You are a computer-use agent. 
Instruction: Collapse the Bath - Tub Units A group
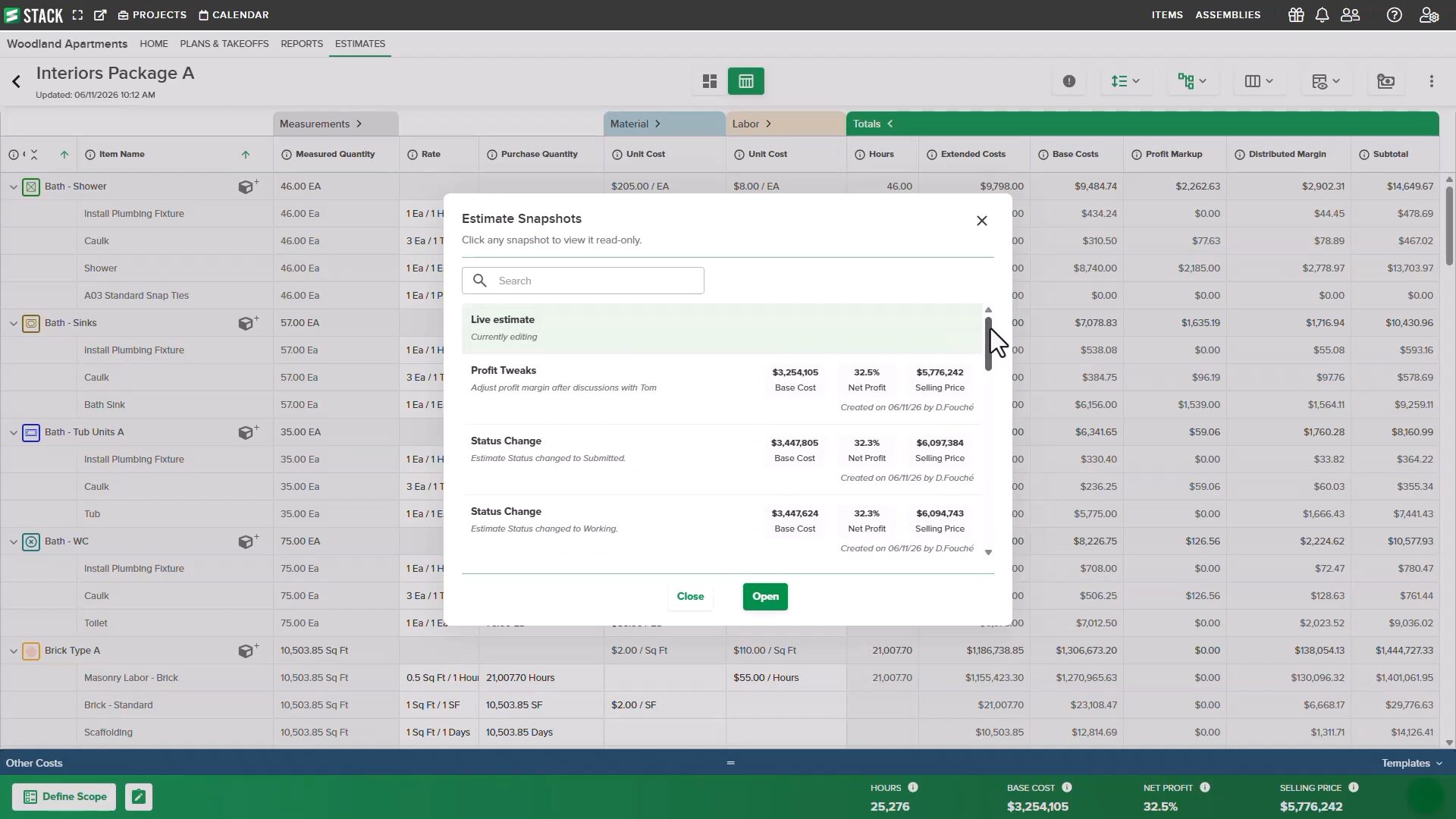13,432
